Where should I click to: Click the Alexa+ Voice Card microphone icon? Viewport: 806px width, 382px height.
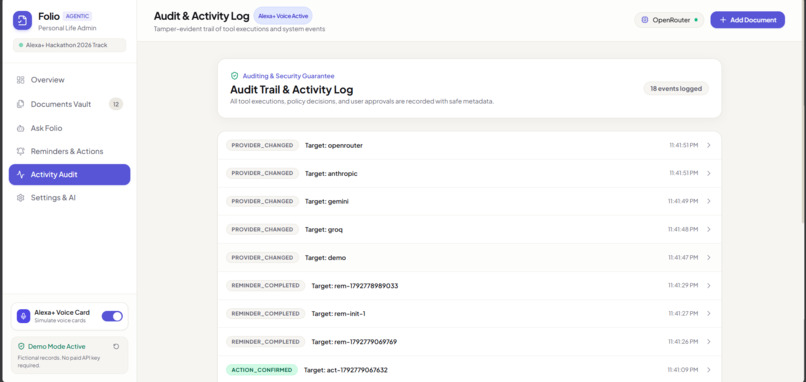coord(23,316)
